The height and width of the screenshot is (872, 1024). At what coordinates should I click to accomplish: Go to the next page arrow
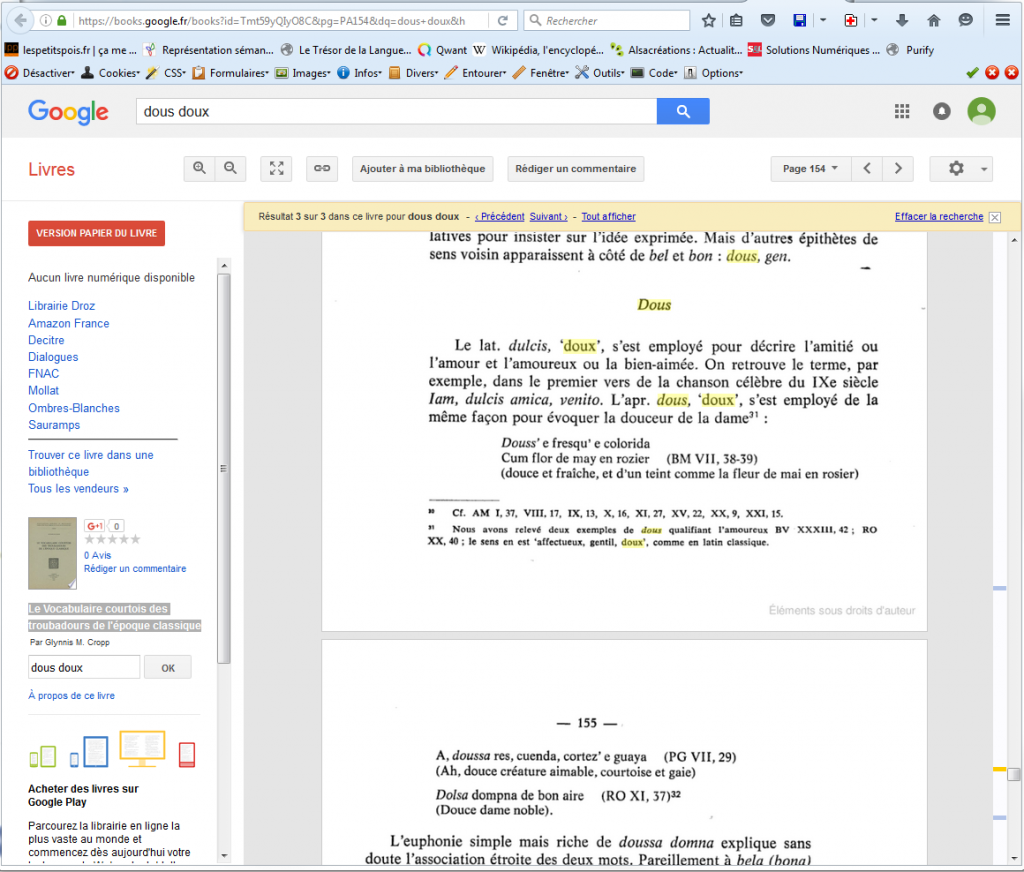pos(898,169)
